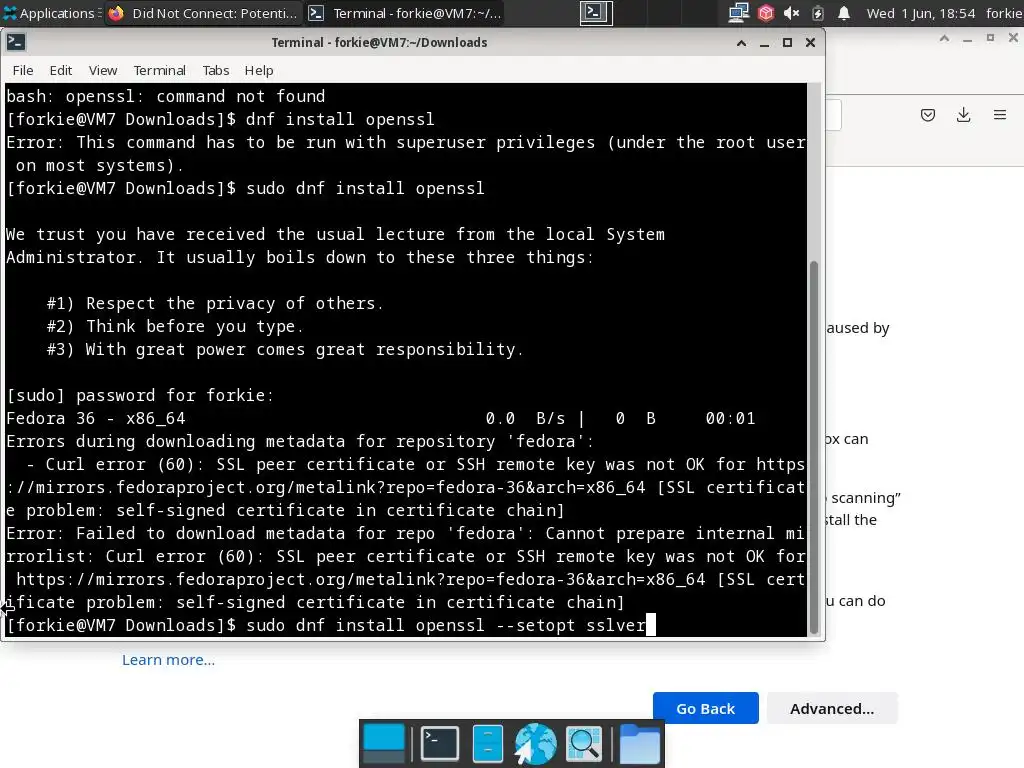Show notifications bell icon

coord(844,13)
